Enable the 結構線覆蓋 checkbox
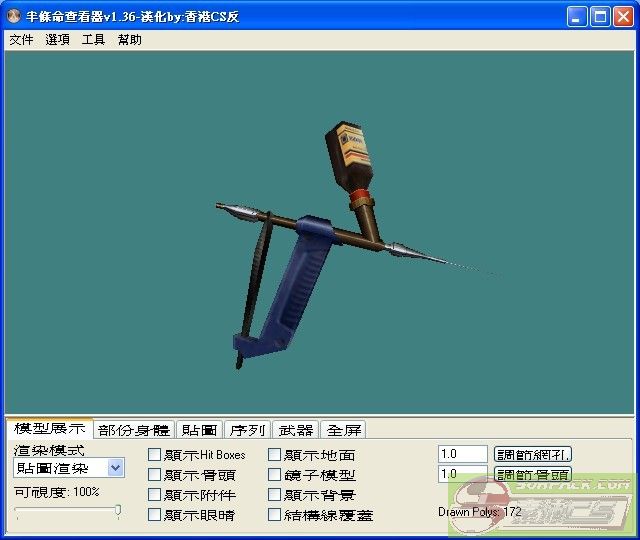The height and width of the screenshot is (540, 640). click(x=274, y=515)
